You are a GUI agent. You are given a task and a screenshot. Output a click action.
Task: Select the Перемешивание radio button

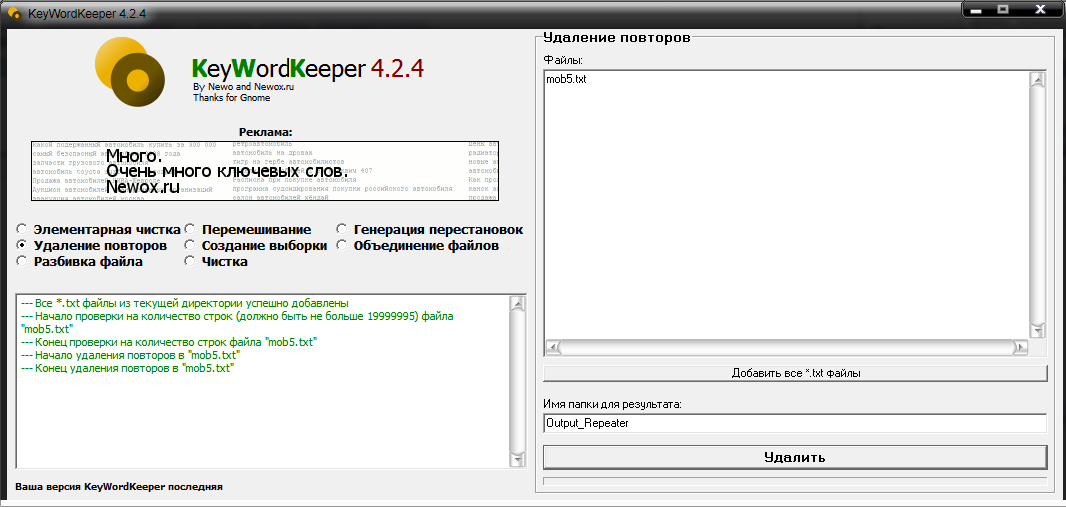(x=190, y=230)
